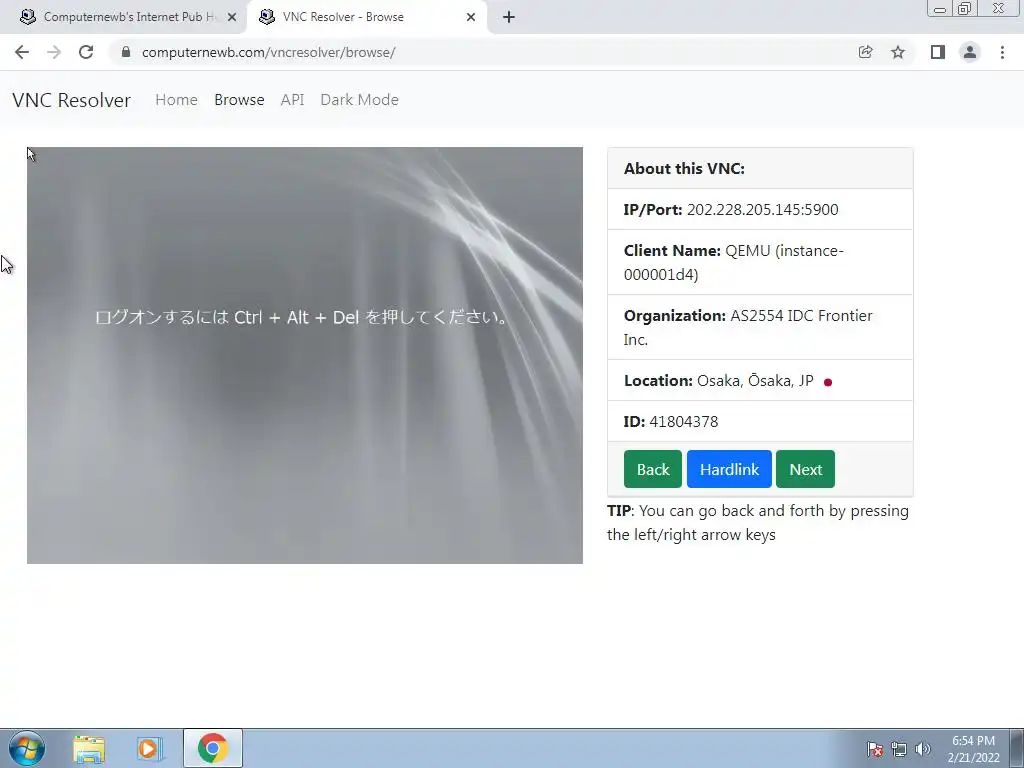Click the VNC Resolver brand title
Viewport: 1024px width, 768px height.
coord(71,100)
